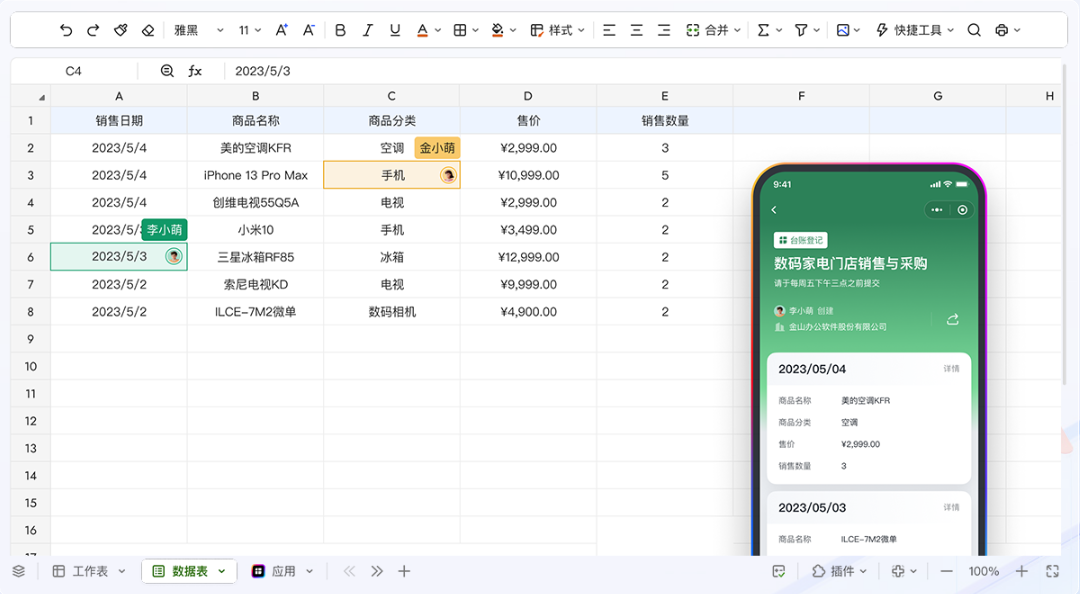Add a new sheet with plus icon
Image resolution: width=1080 pixels, height=594 pixels.
click(404, 571)
